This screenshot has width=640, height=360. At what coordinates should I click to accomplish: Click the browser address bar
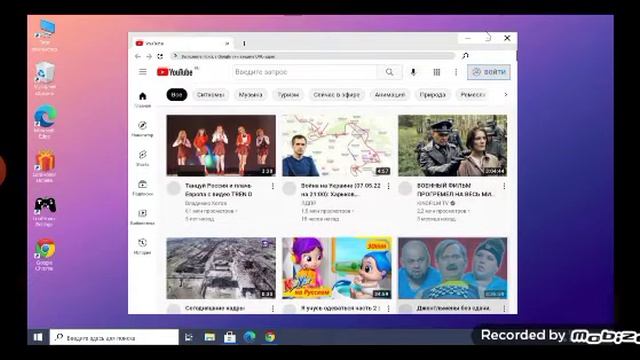click(x=312, y=56)
